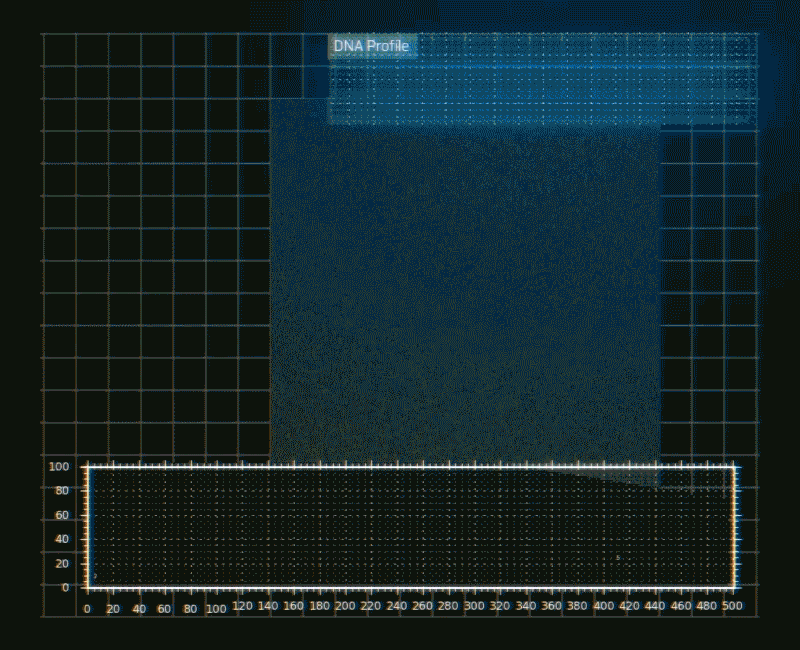Viewport: 800px width, 650px height.
Task: Click the DNA Profile title label
Action: [371, 46]
